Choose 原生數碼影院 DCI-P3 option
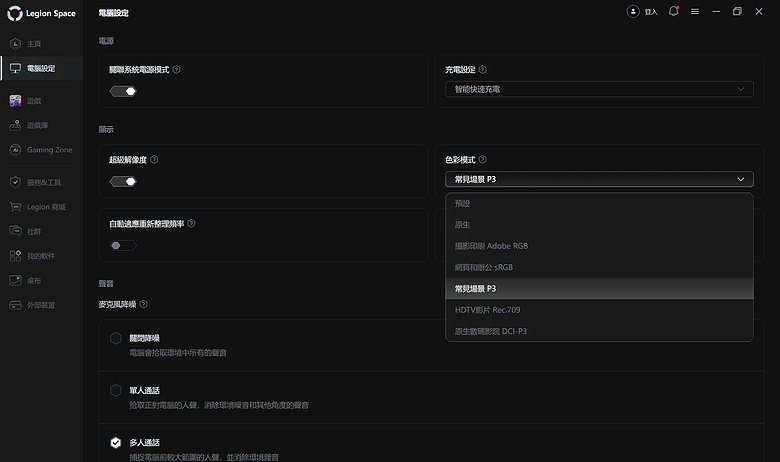Screen dimensions: 780x462 click(599, 331)
